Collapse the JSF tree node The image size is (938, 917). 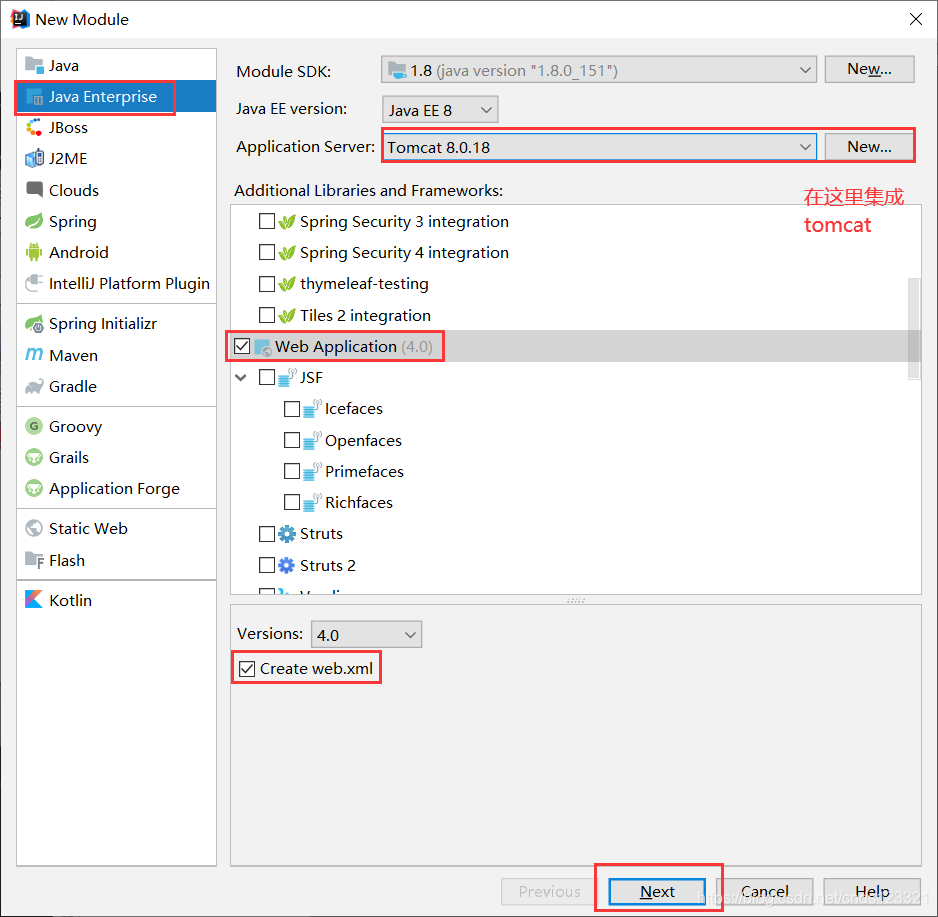pyautogui.click(x=241, y=377)
